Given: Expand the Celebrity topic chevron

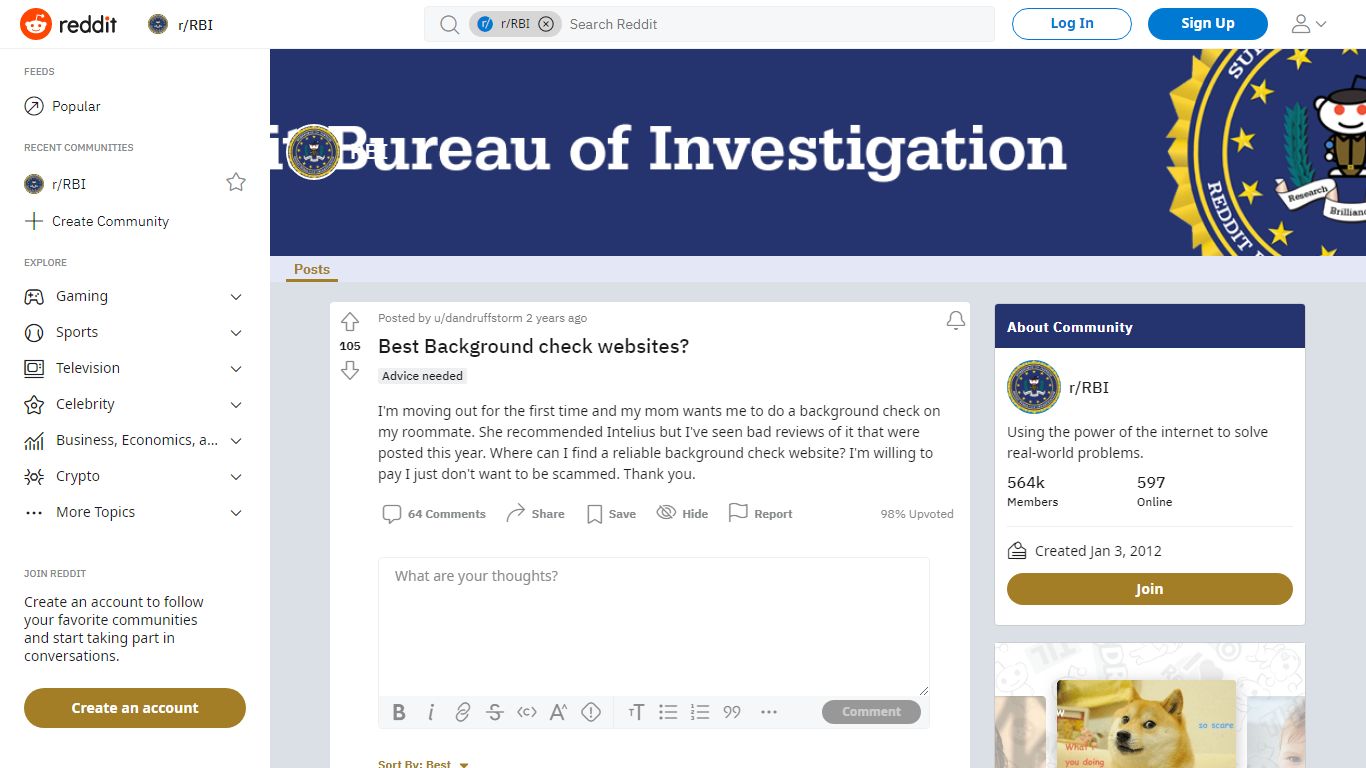Looking at the screenshot, I should (236, 405).
